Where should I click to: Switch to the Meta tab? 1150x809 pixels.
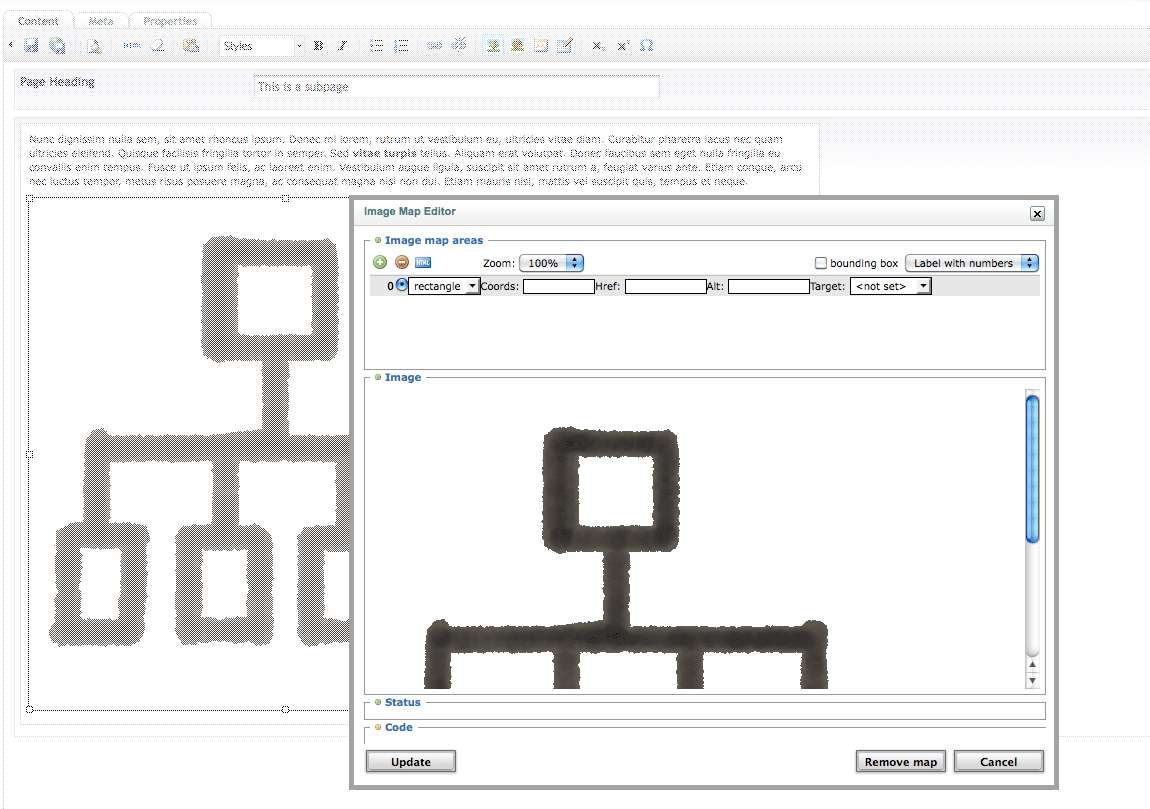coord(101,21)
